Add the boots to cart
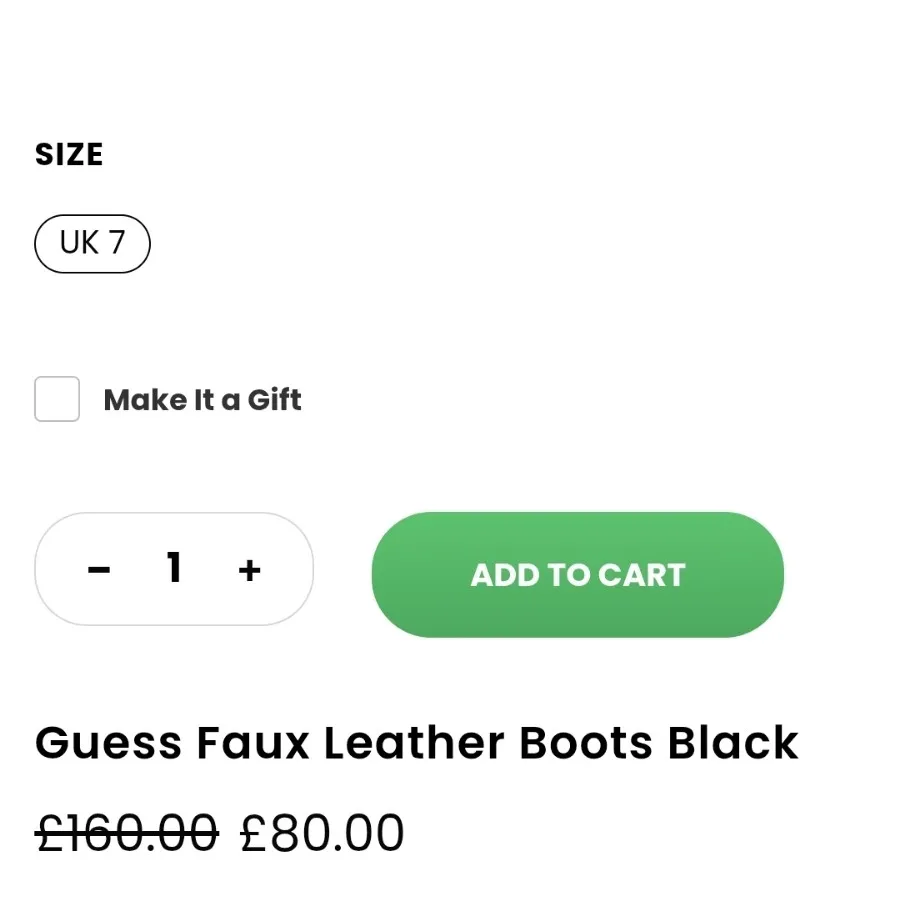The image size is (900, 900). [577, 575]
